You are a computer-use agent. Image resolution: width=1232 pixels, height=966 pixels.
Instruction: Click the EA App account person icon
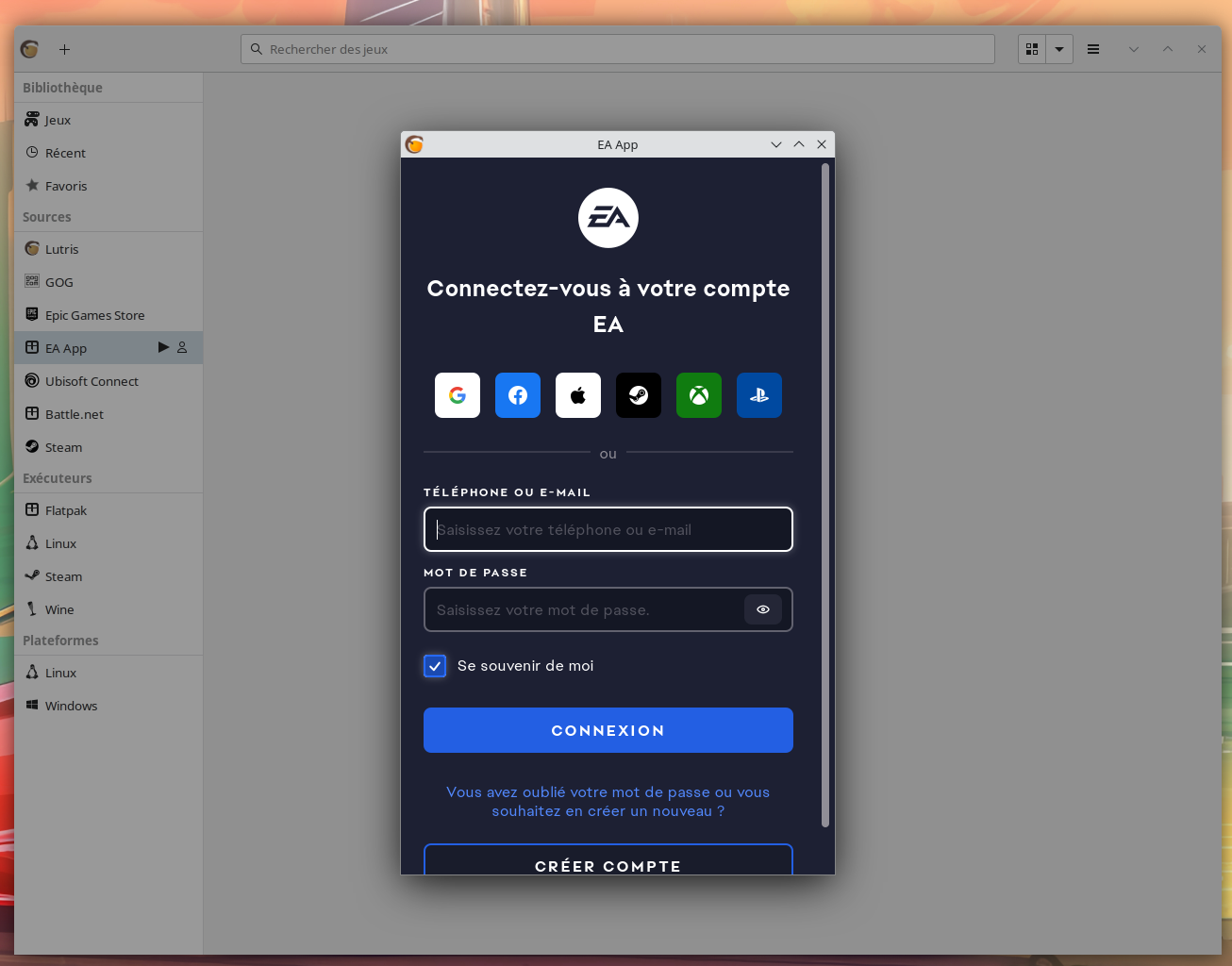[182, 347]
